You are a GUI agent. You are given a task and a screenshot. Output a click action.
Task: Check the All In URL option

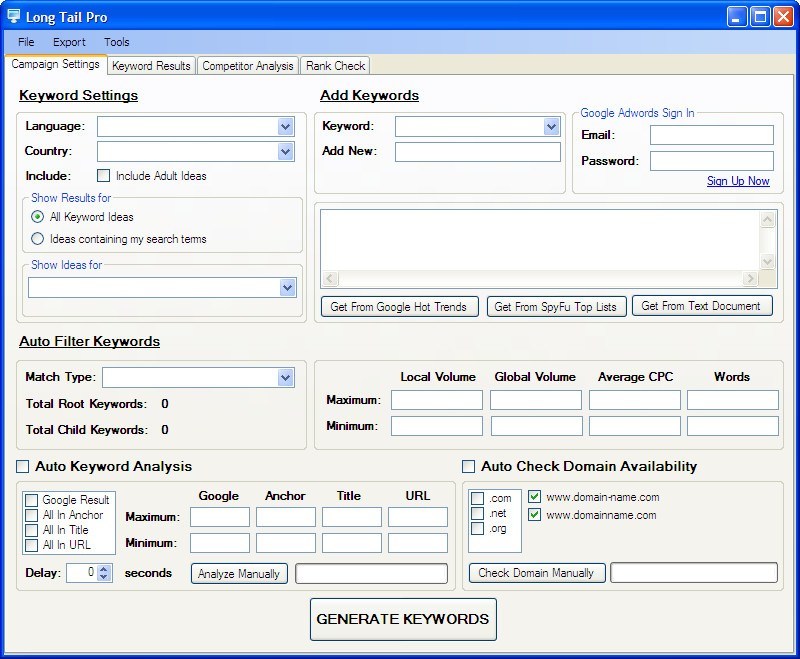tap(32, 545)
